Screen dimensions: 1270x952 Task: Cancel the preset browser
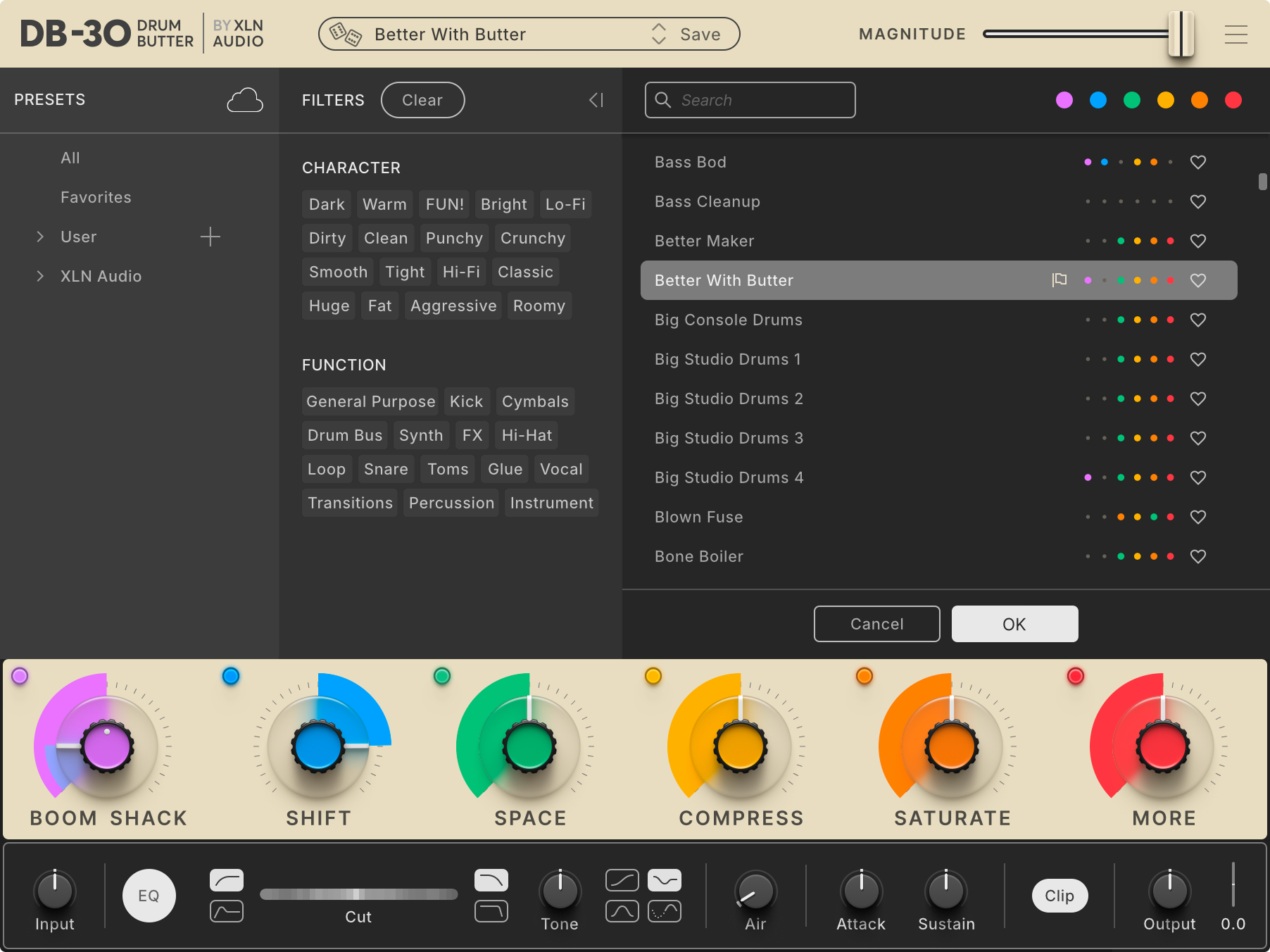tap(876, 624)
